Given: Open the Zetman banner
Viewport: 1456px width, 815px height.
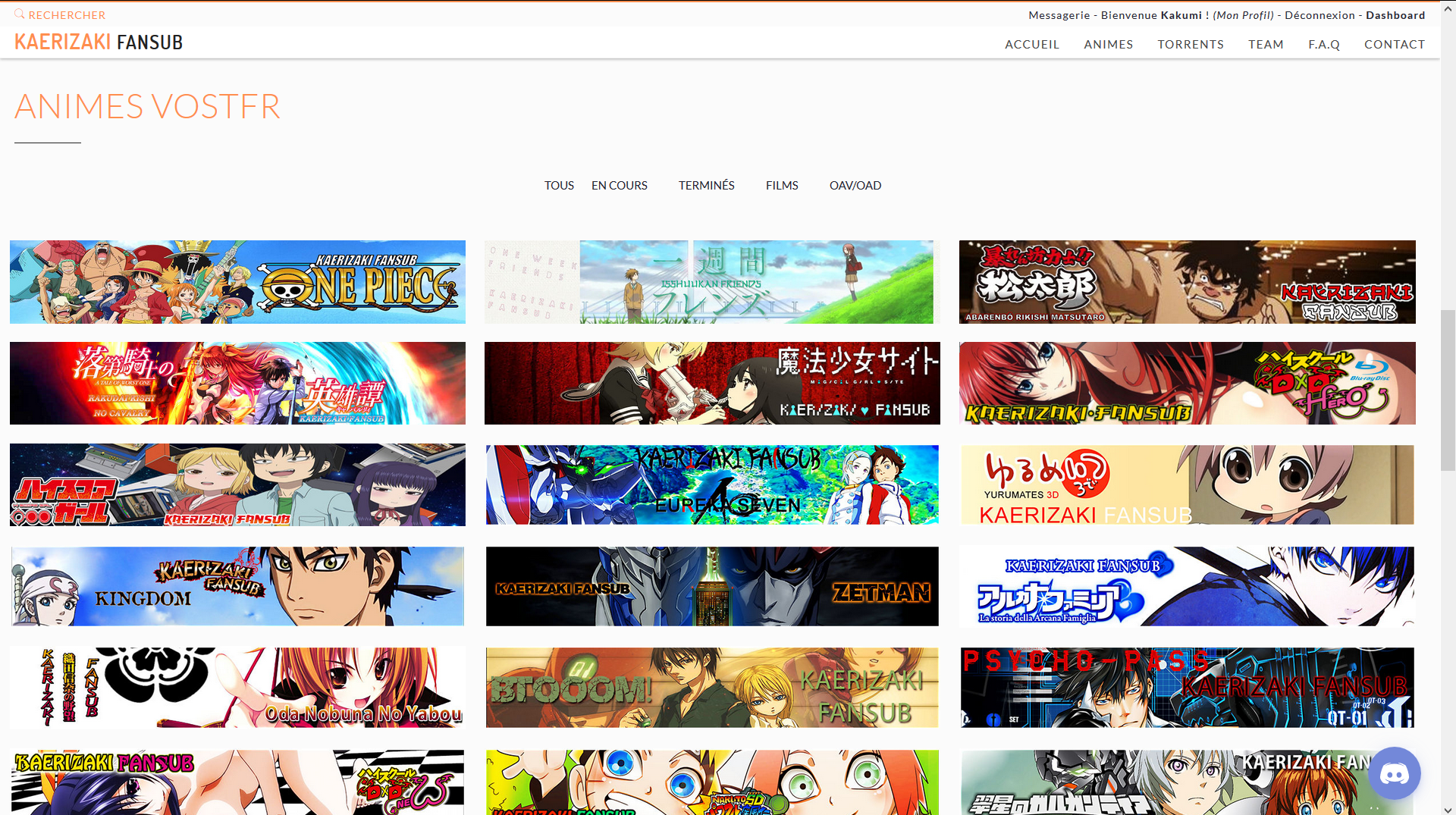Looking at the screenshot, I should coord(712,586).
